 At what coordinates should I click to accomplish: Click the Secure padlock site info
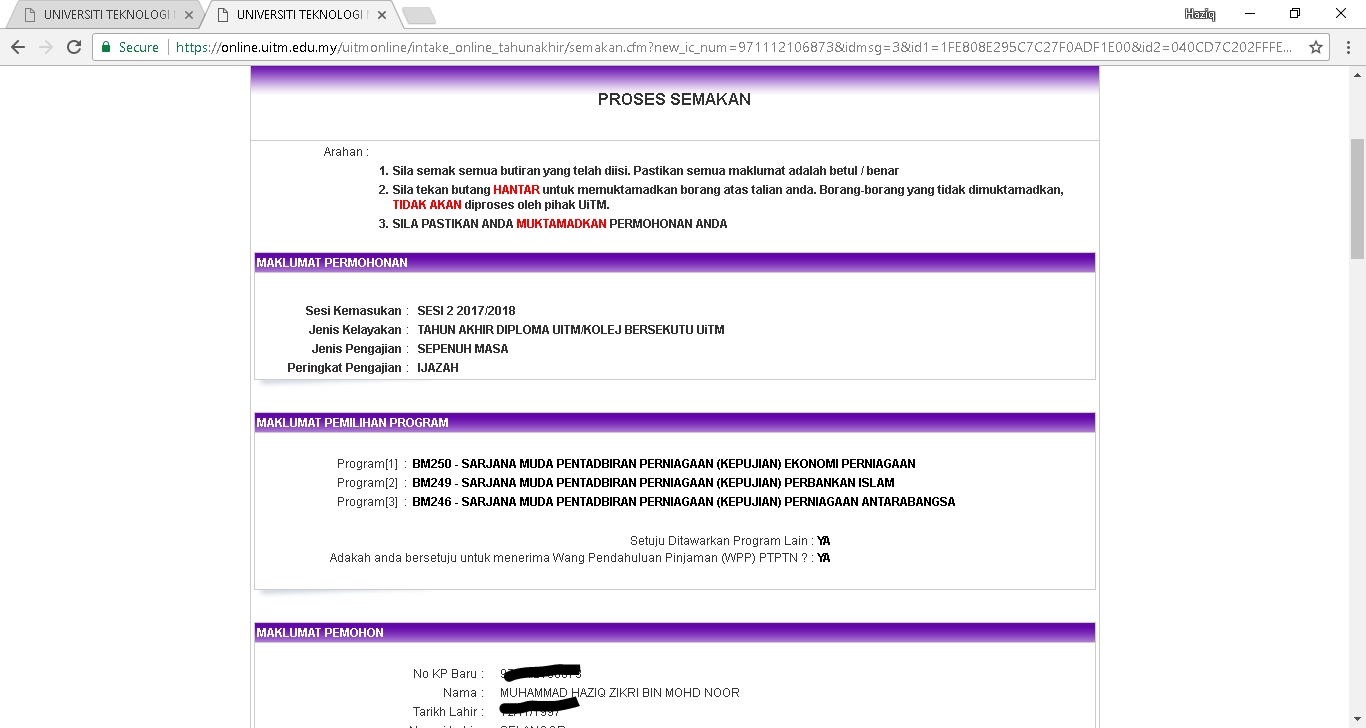(131, 47)
